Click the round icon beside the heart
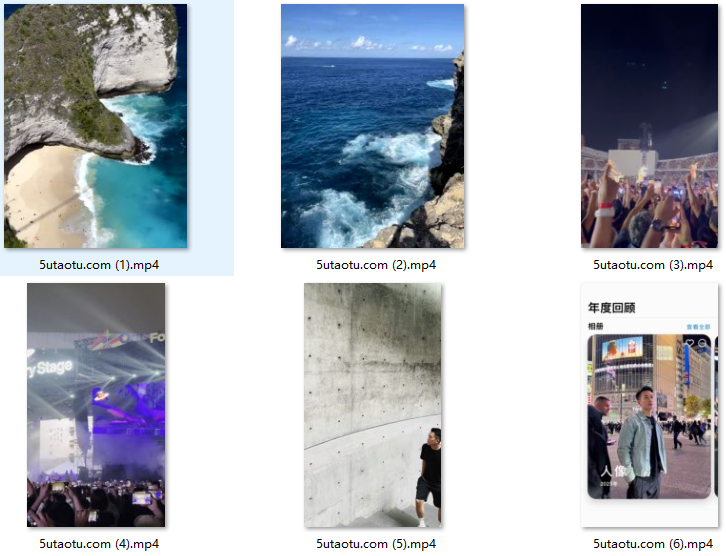 click(x=702, y=343)
